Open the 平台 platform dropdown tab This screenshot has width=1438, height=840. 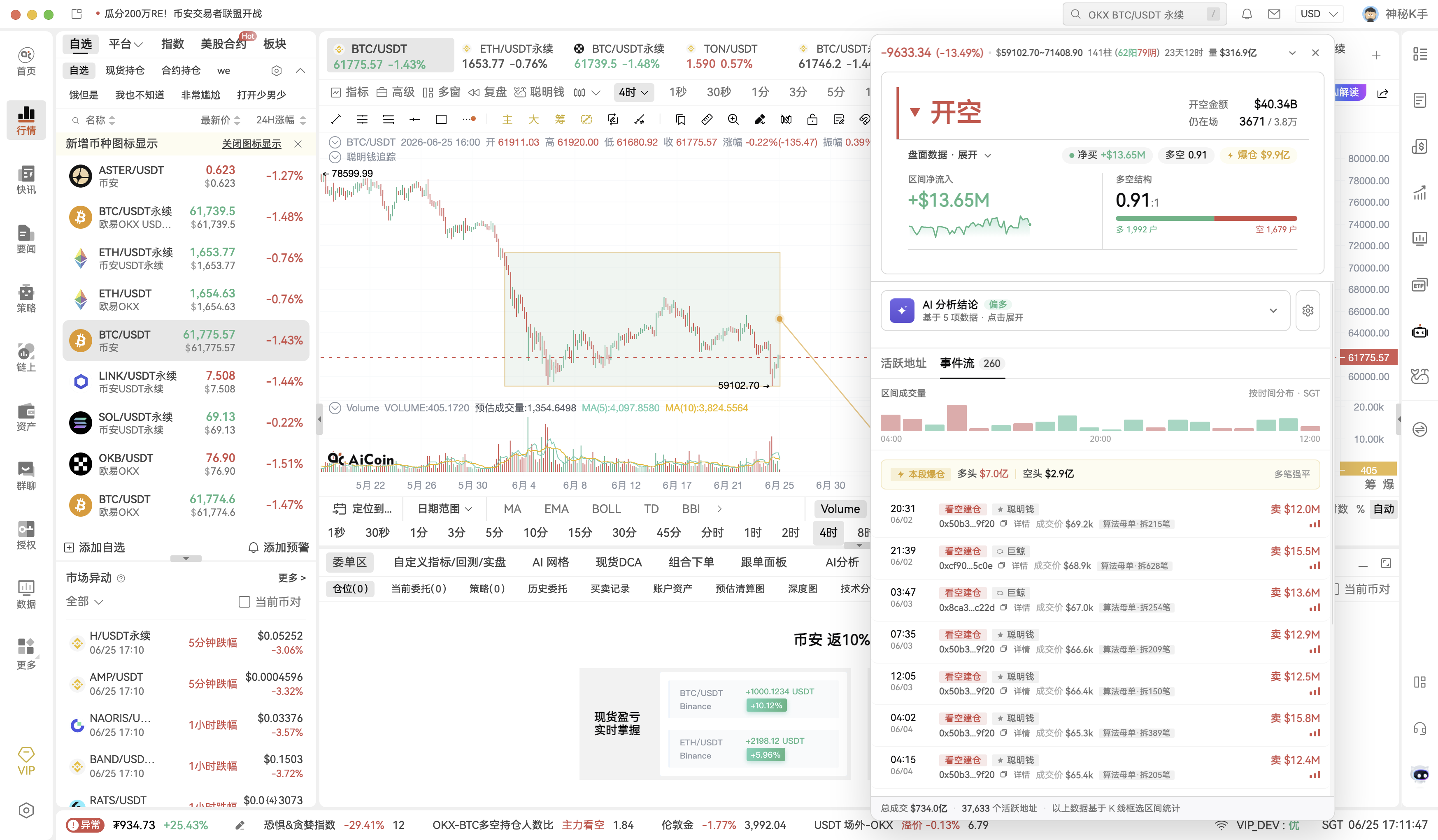click(126, 44)
